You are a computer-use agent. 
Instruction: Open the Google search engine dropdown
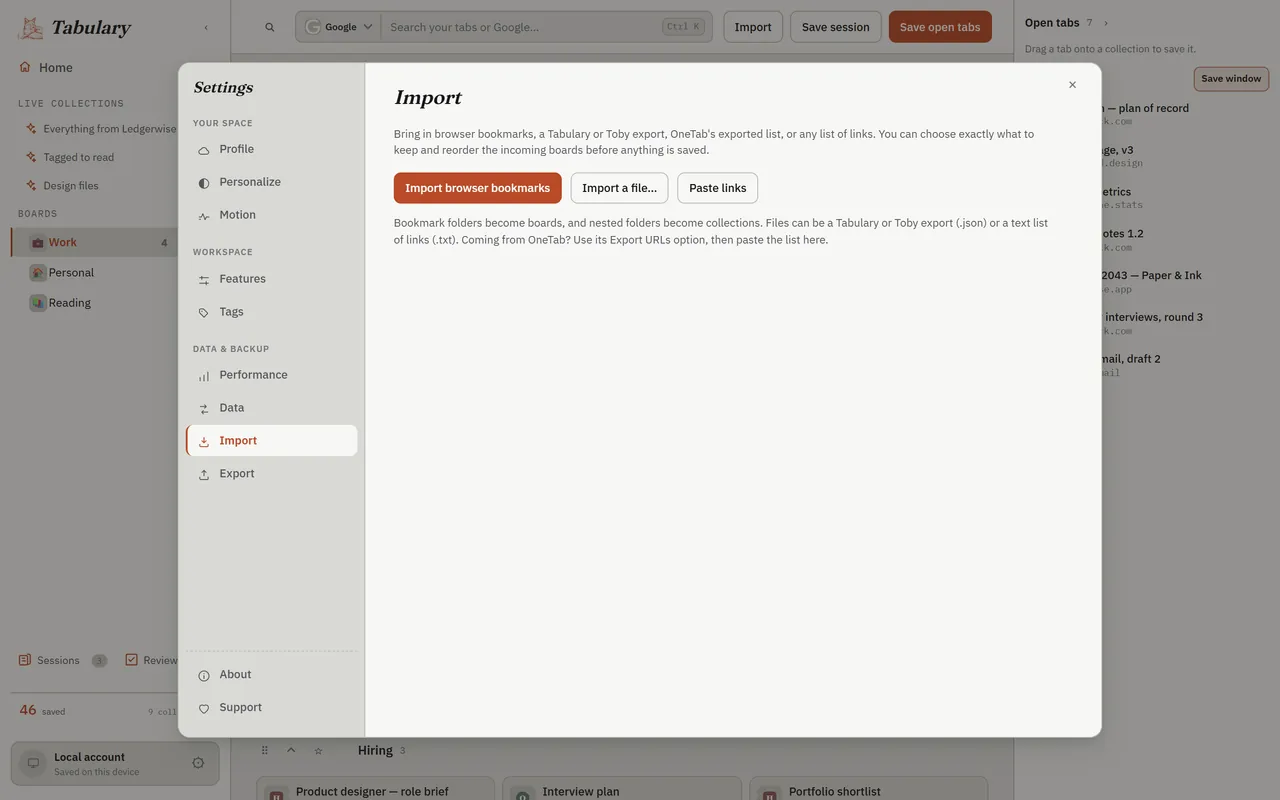click(339, 27)
